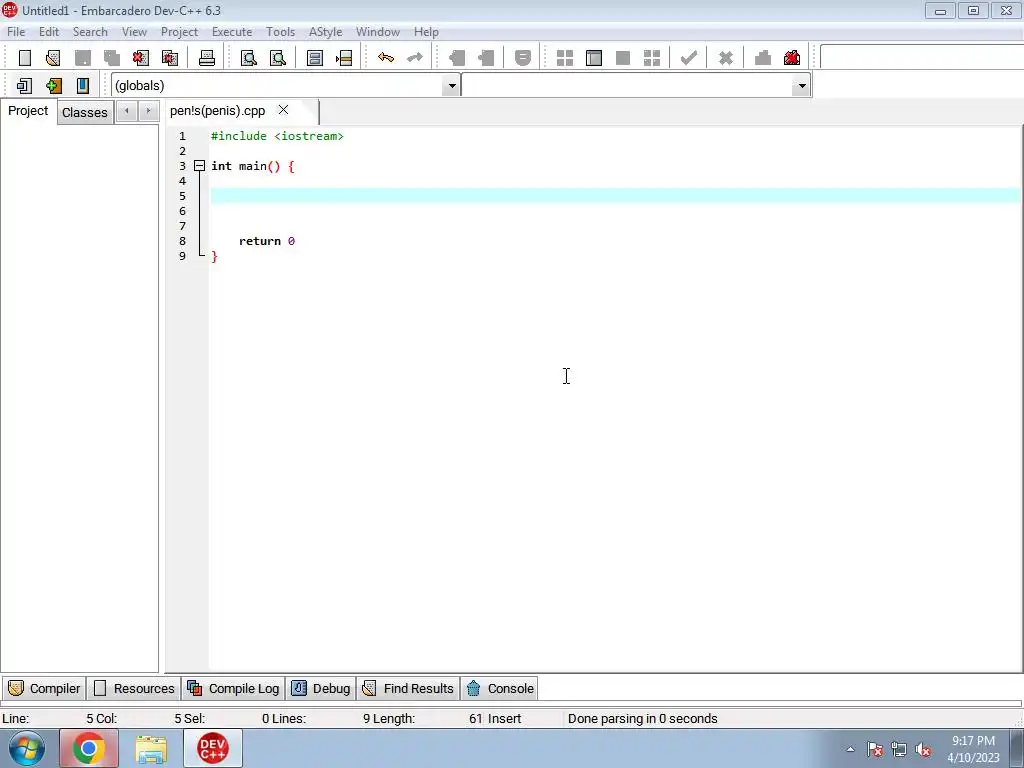
Task: Open the Compiler bottom panel tab
Action: [x=44, y=688]
